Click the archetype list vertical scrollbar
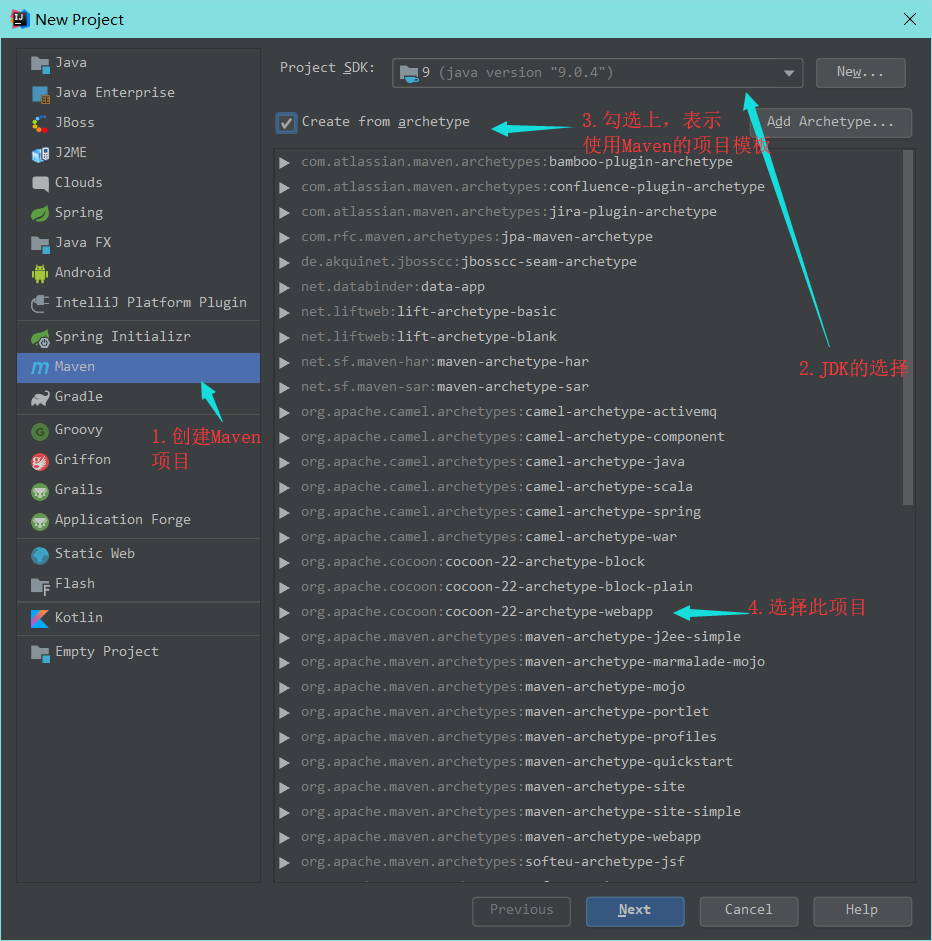This screenshot has width=932, height=941. [x=907, y=327]
